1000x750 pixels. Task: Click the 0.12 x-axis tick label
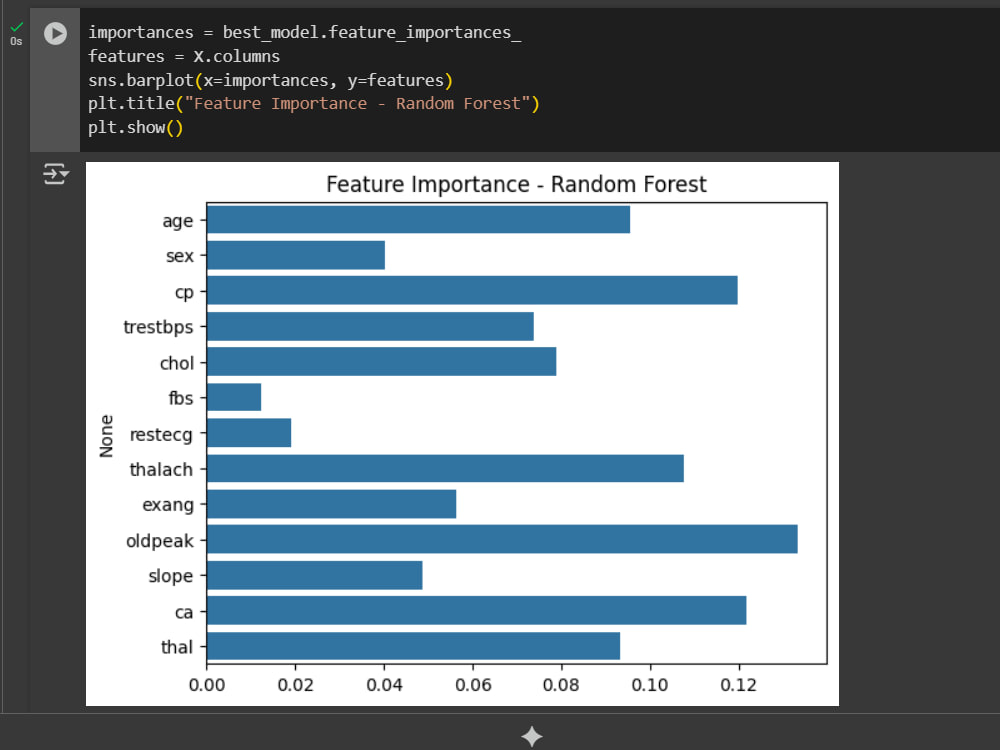click(738, 685)
